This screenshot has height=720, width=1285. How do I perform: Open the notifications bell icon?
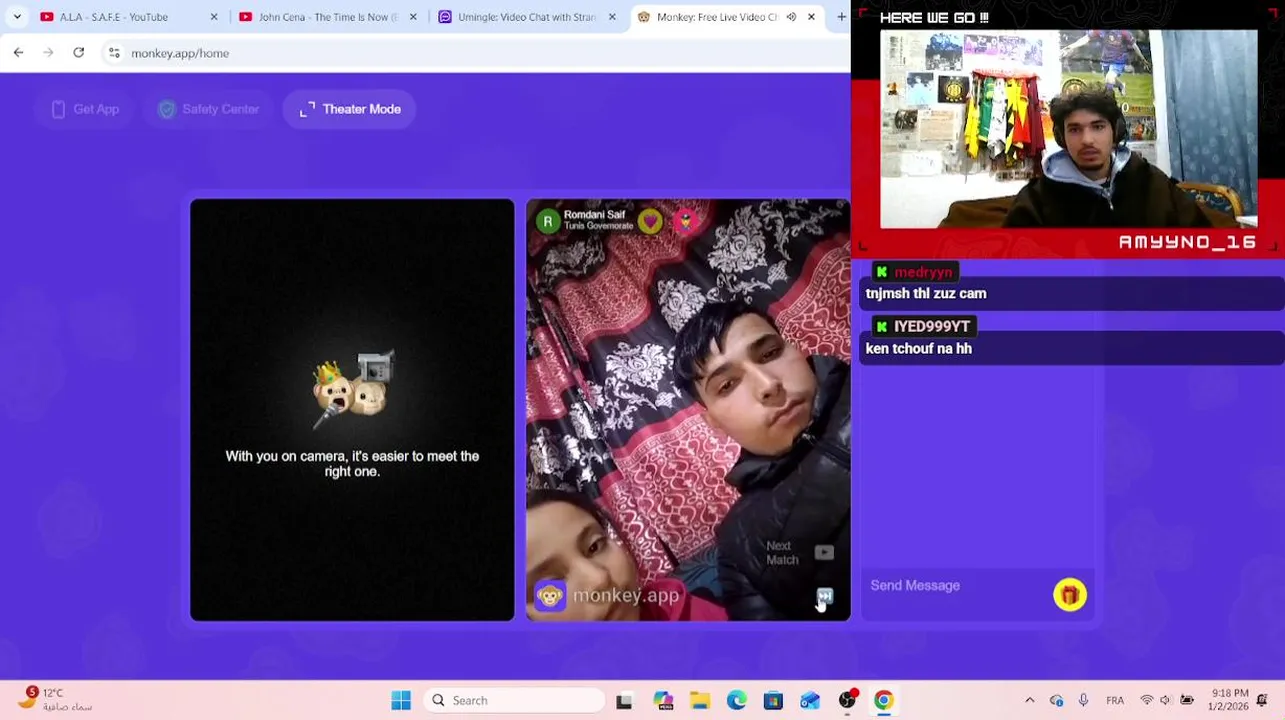1264,701
